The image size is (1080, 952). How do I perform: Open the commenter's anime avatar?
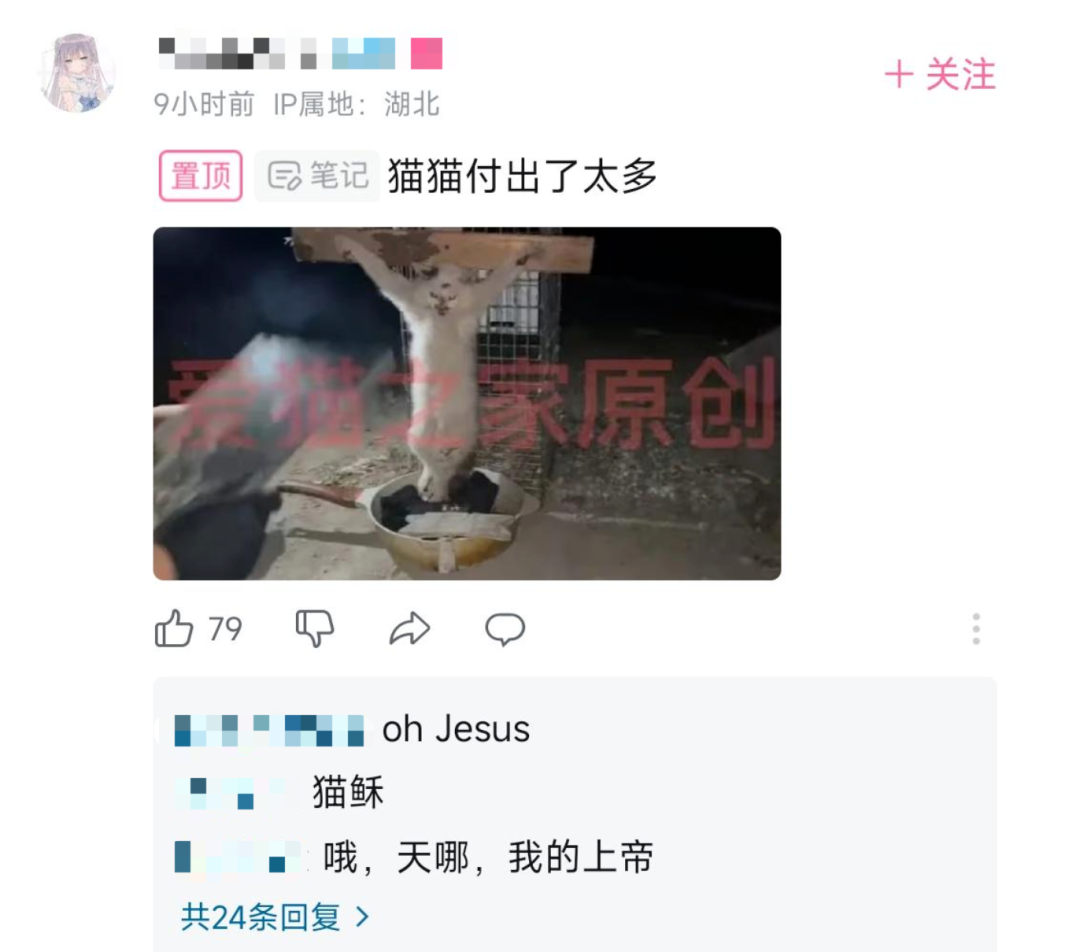[76, 73]
